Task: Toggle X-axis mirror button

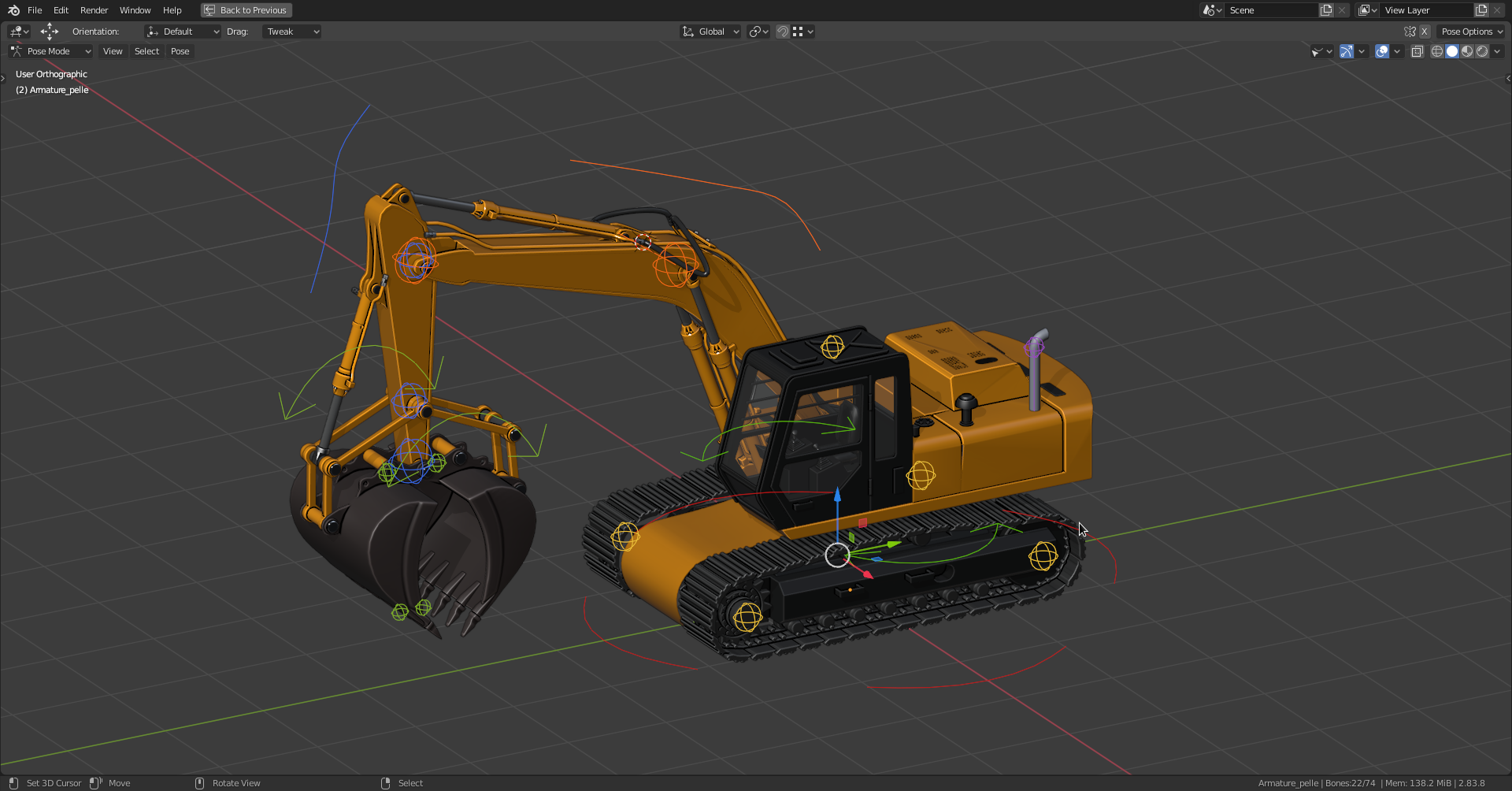Action: point(1425,32)
